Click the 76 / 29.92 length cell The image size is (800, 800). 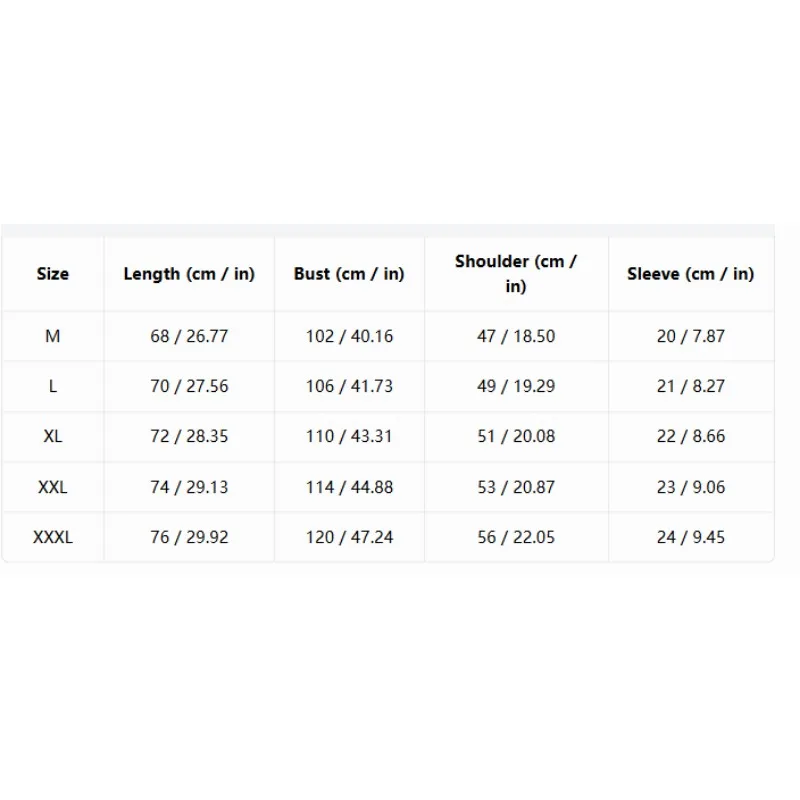click(x=189, y=537)
